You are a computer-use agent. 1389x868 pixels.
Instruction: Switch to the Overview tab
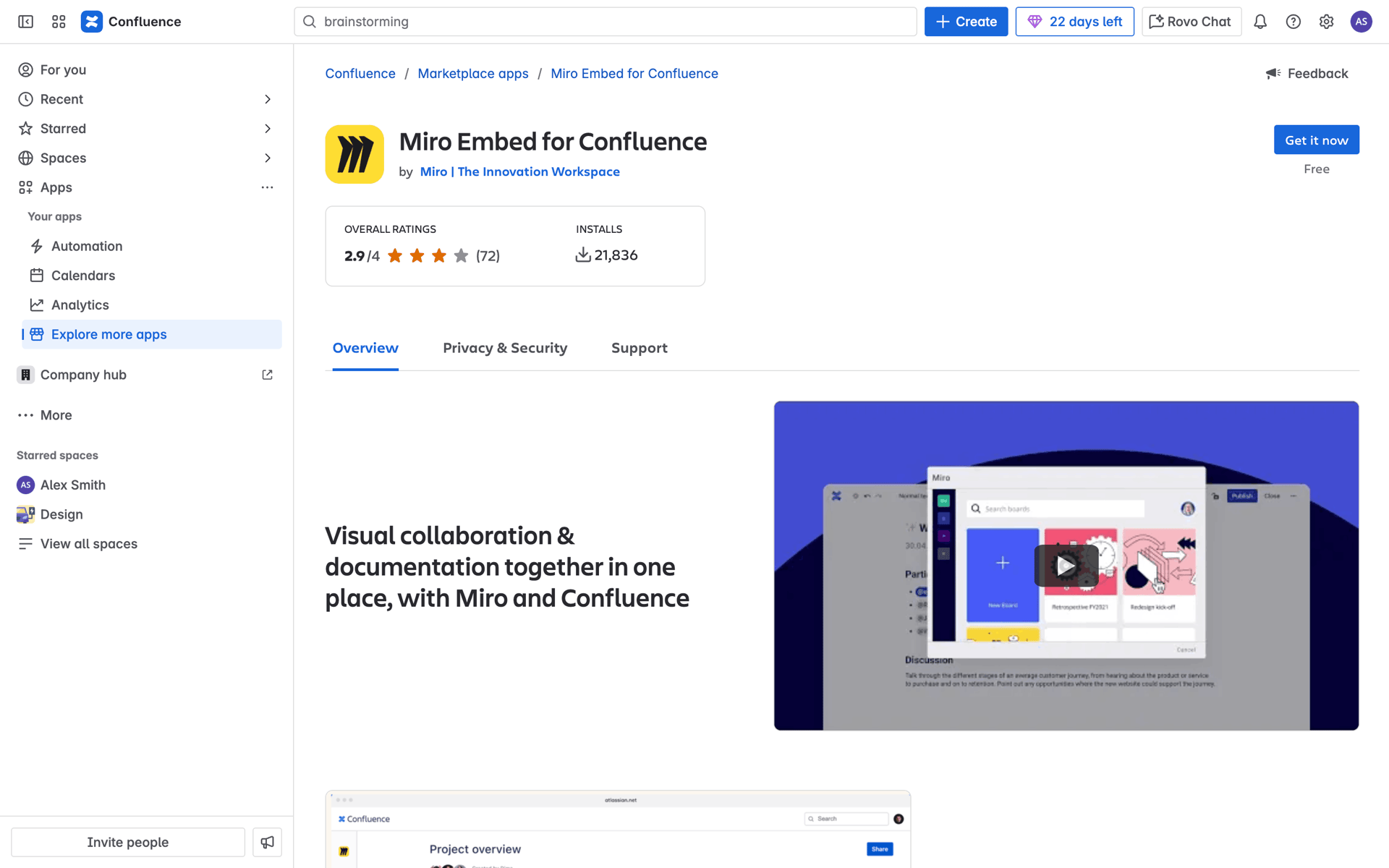(365, 348)
